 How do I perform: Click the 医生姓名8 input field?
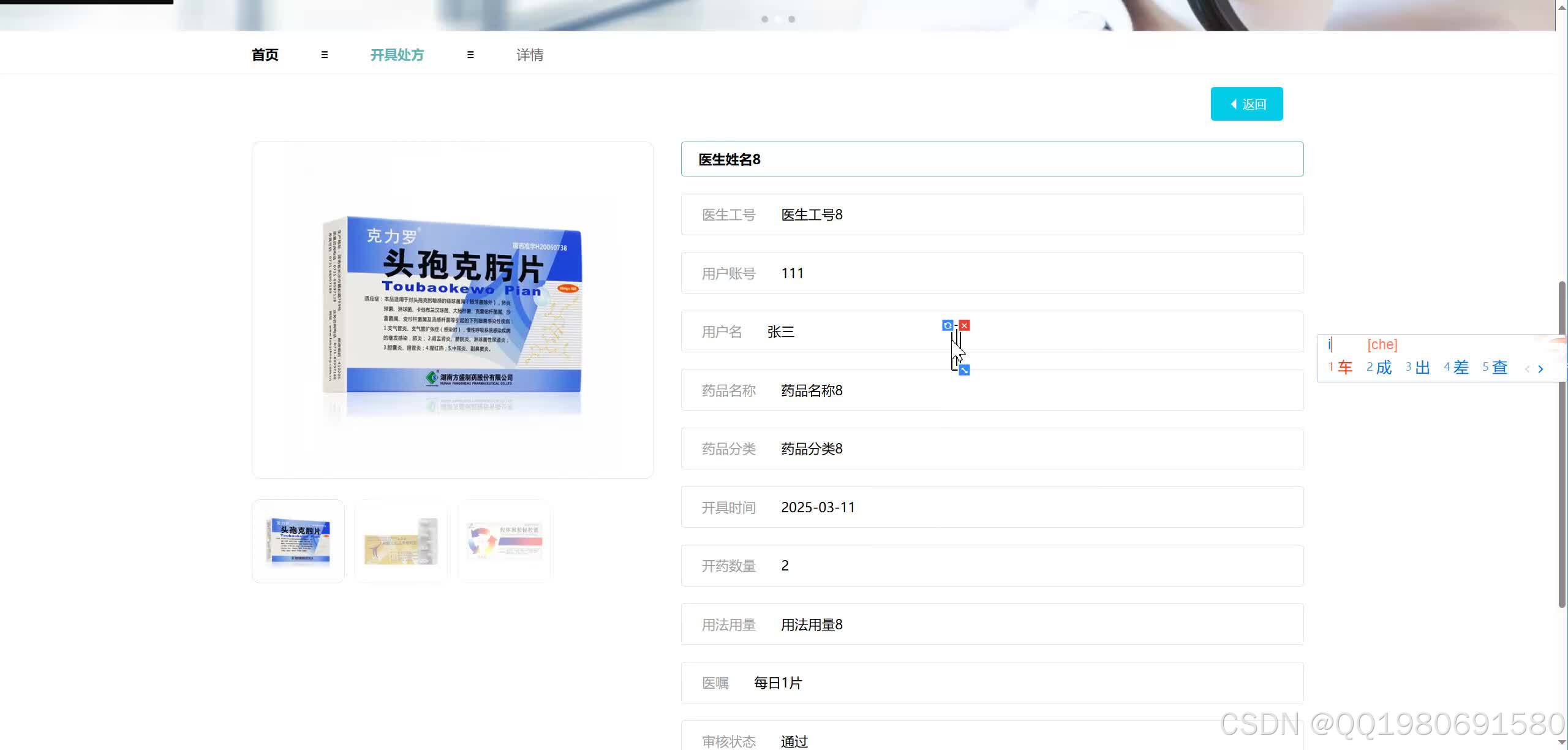992,159
